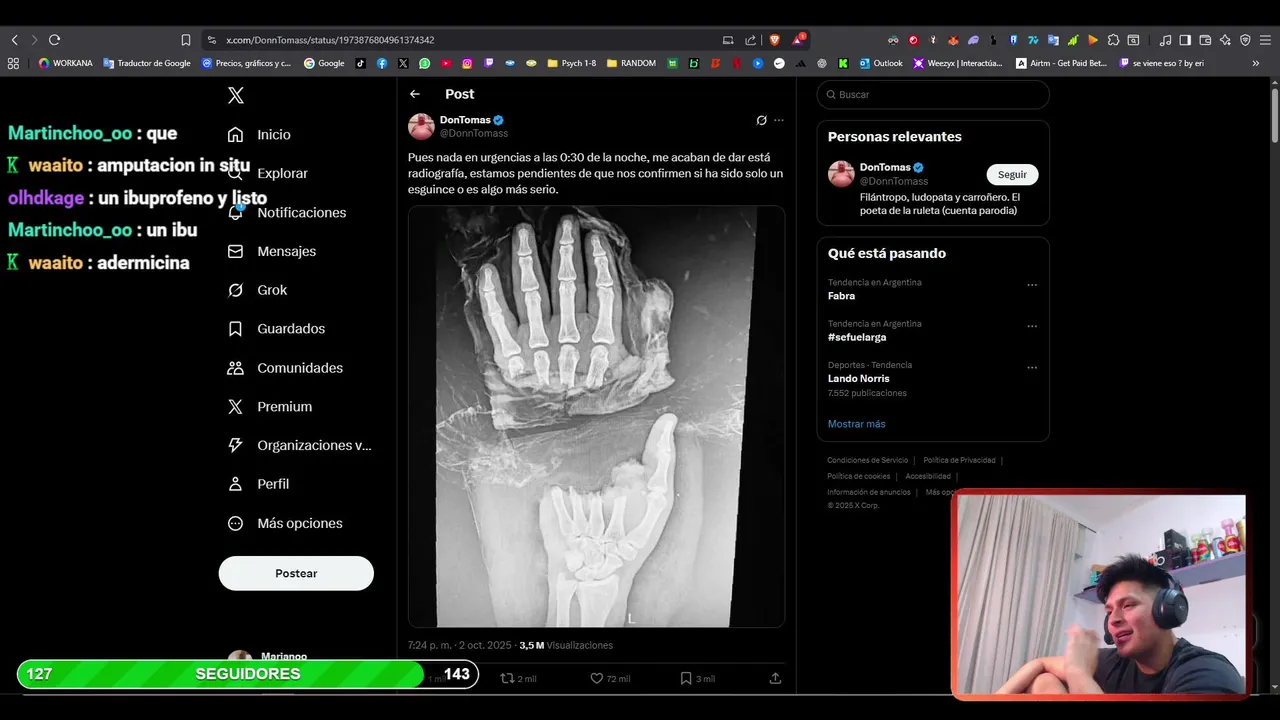This screenshot has width=1280, height=720.
Task: Open Política de cookies link
Action: coord(858,476)
